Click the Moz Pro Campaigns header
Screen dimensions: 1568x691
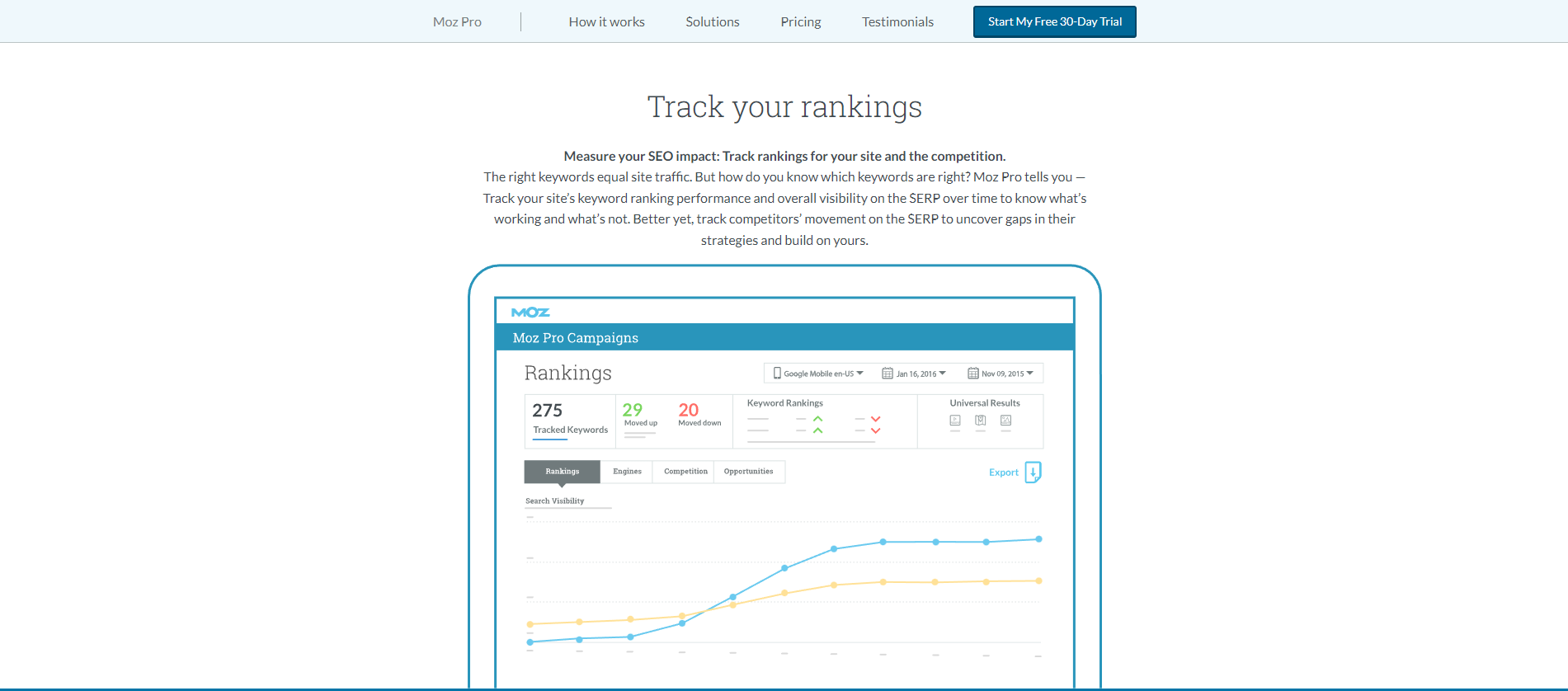(576, 338)
